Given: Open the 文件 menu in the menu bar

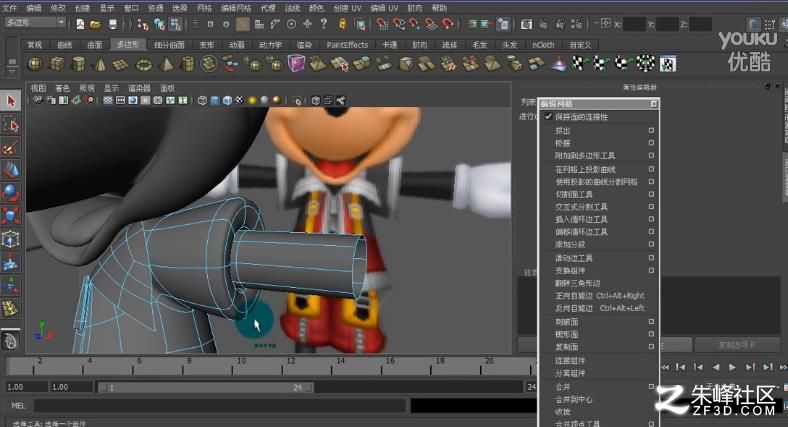Looking at the screenshot, I should click(x=10, y=8).
